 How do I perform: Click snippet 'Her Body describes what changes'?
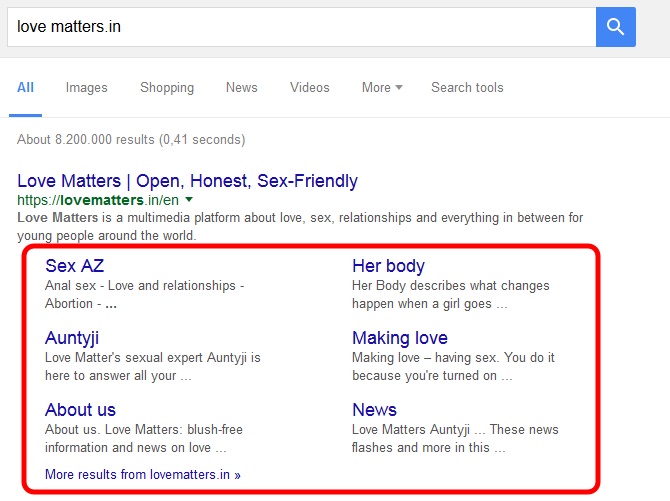[x=451, y=286]
